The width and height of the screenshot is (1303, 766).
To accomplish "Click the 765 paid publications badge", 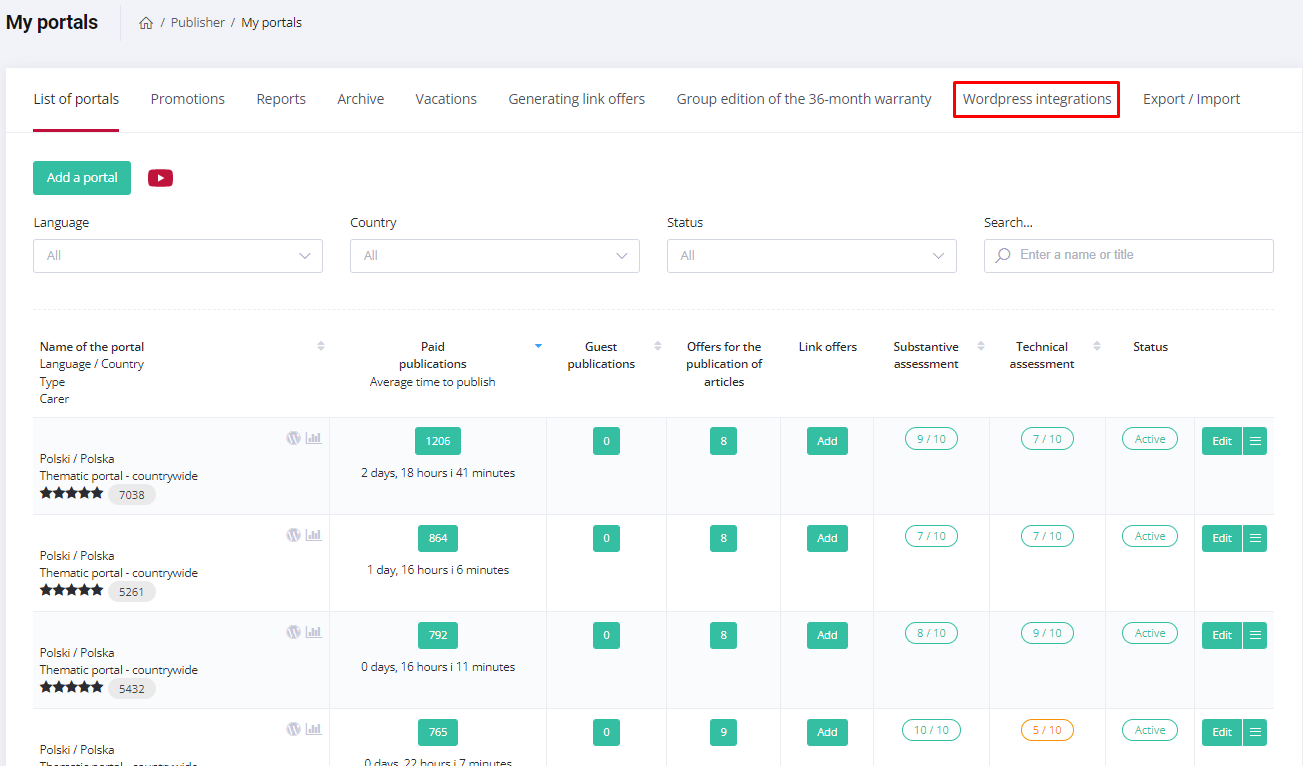I will pyautogui.click(x=438, y=732).
